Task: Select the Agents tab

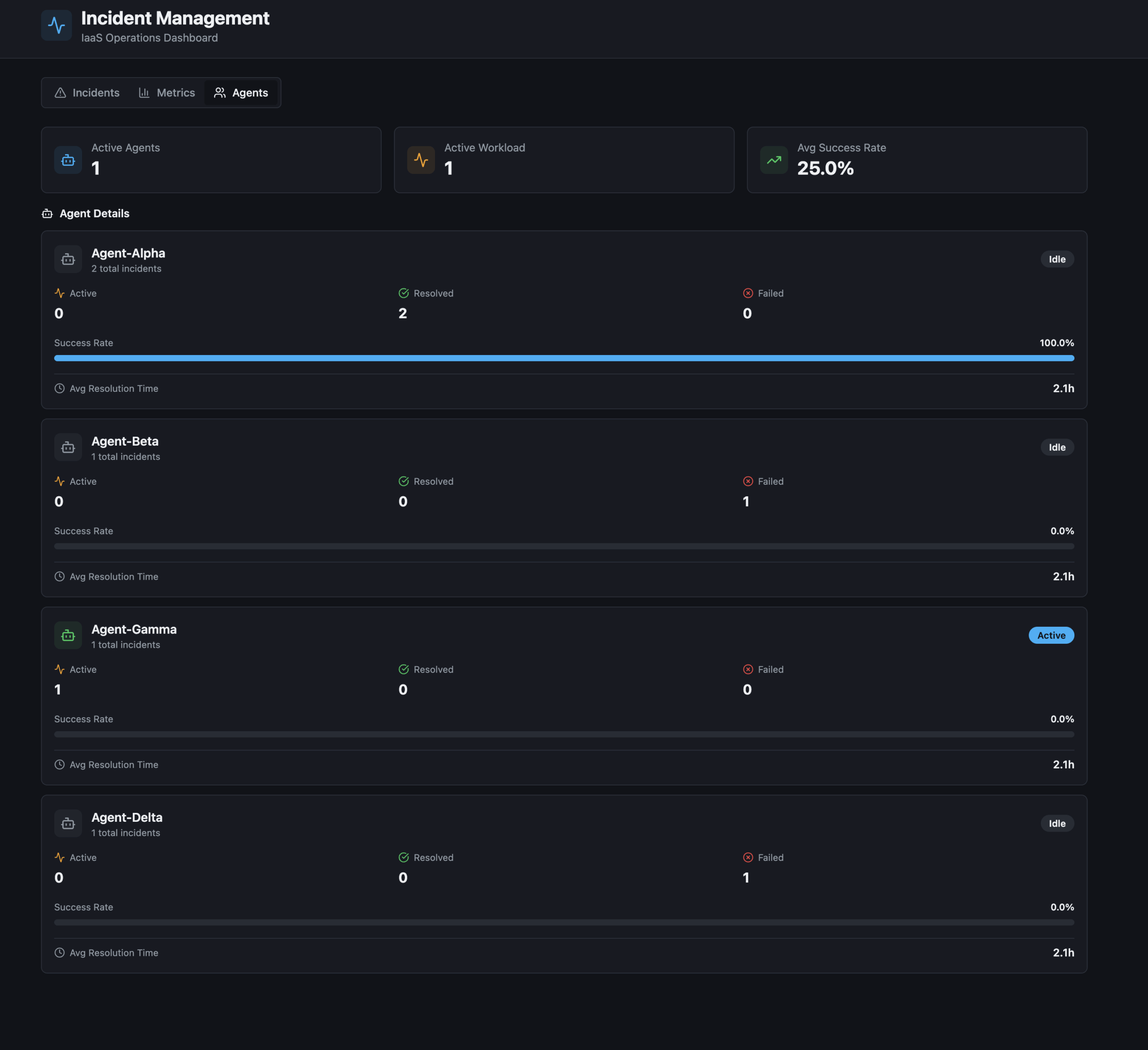Action: coord(241,93)
